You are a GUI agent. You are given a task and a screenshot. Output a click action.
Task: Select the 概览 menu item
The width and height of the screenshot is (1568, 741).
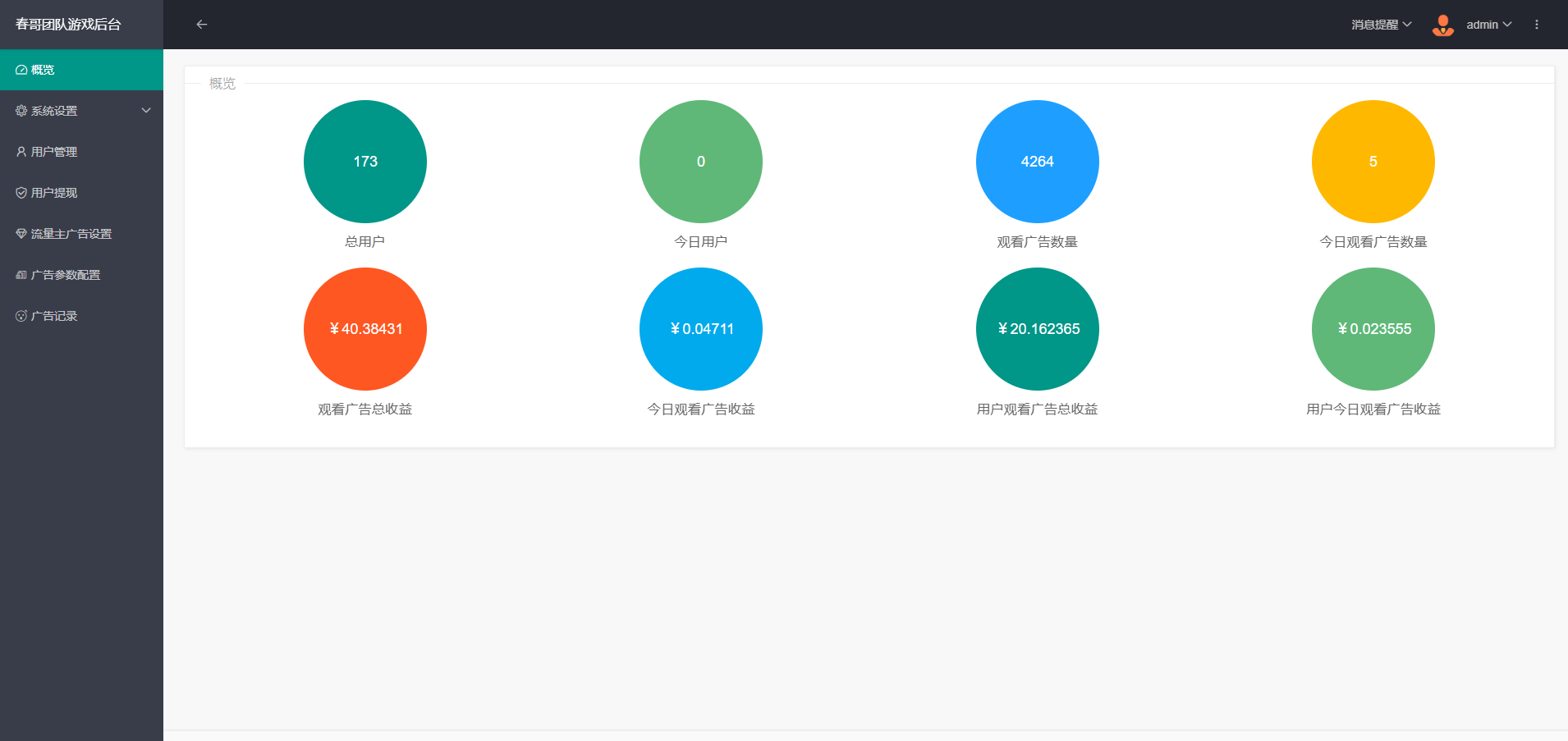[81, 70]
